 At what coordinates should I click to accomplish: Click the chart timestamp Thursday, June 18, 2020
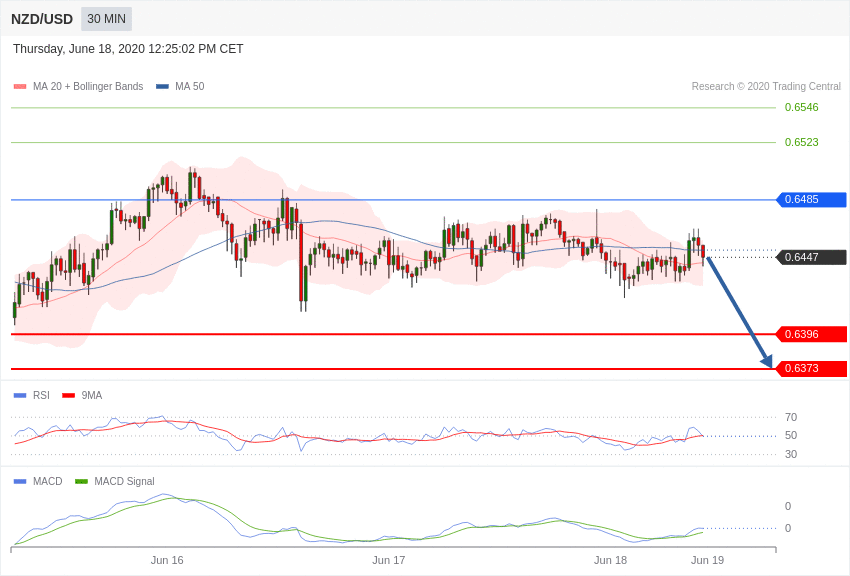128,49
